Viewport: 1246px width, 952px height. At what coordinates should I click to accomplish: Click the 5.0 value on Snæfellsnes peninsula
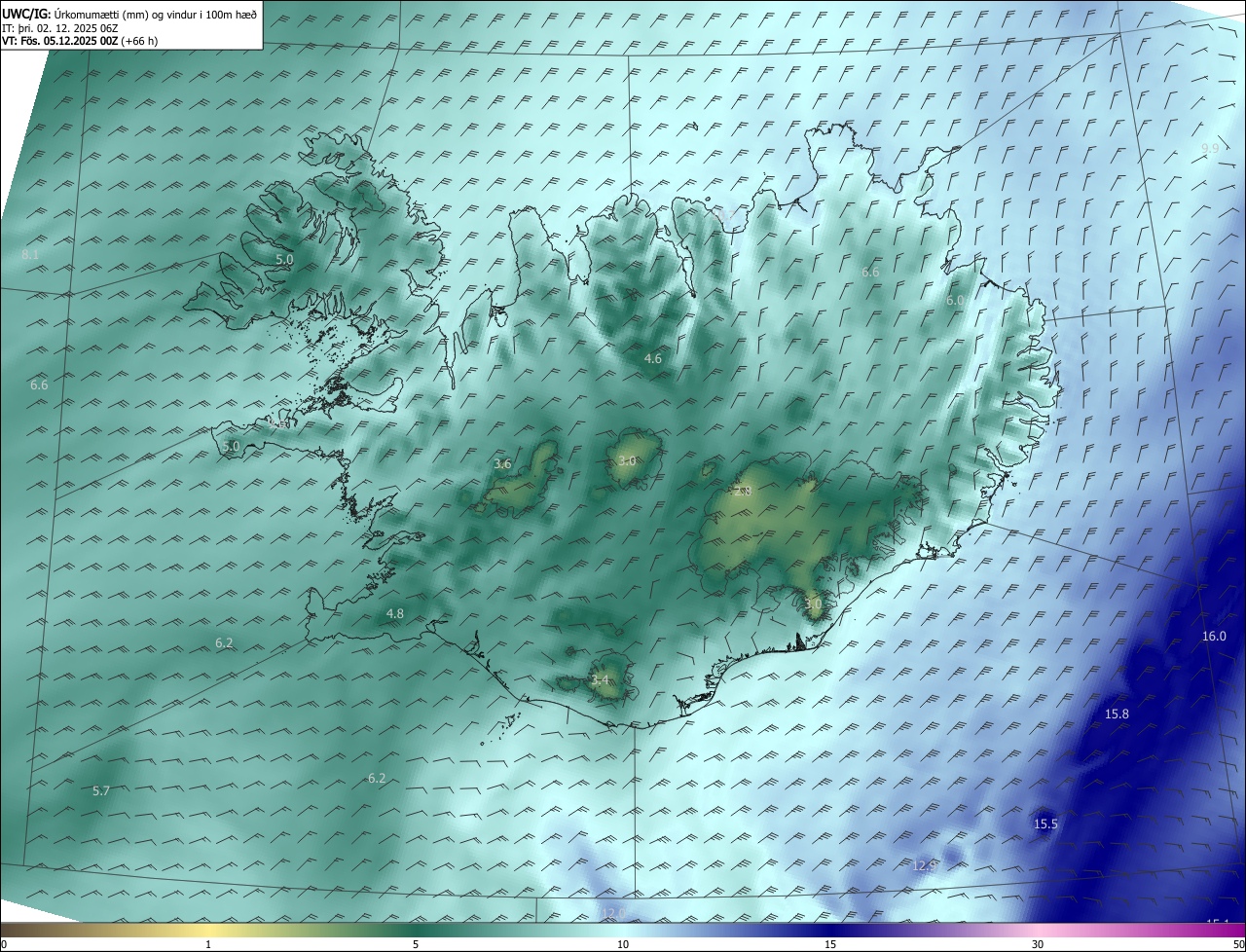pyautogui.click(x=231, y=447)
